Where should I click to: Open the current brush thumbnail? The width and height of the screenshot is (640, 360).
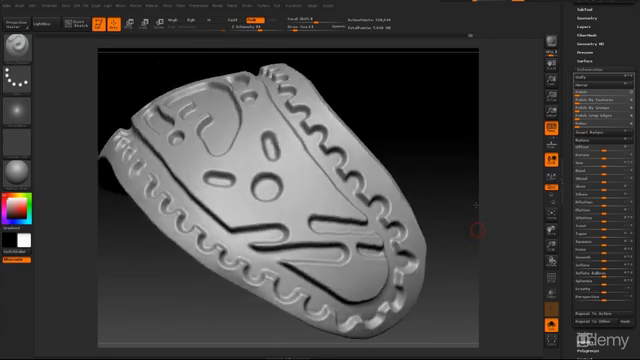(17, 49)
